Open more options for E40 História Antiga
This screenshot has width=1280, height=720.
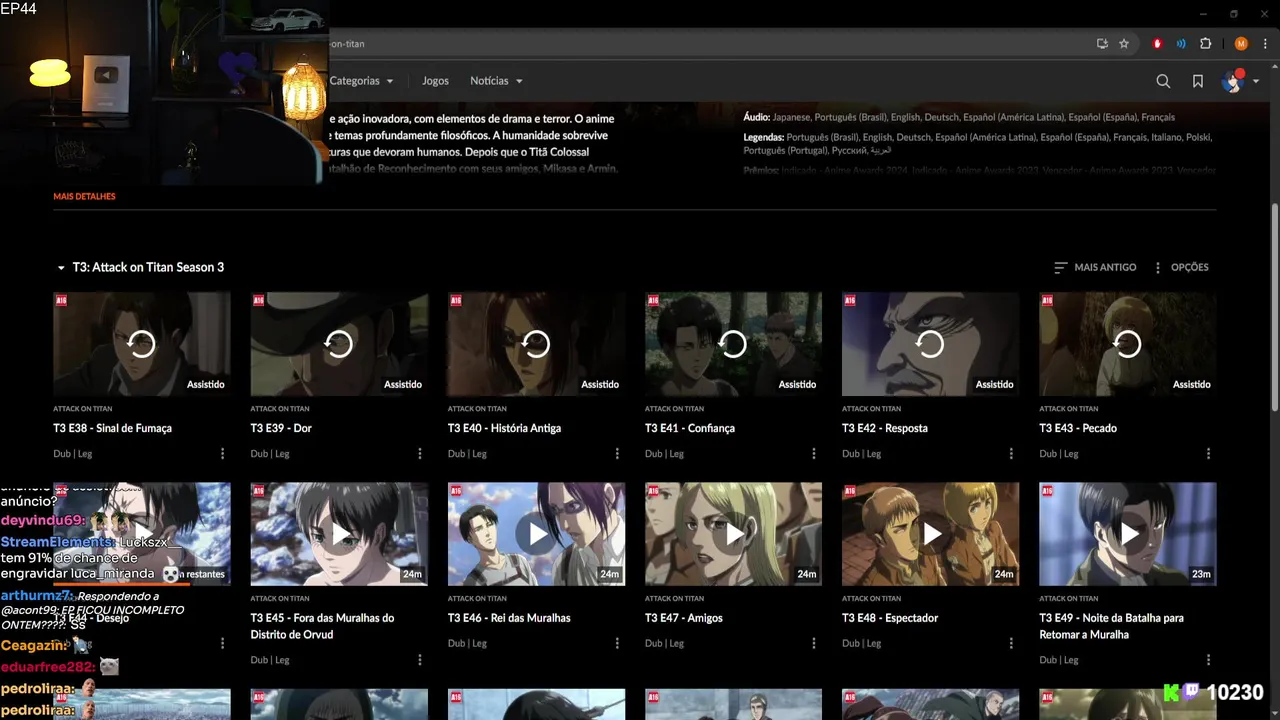pyautogui.click(x=617, y=454)
